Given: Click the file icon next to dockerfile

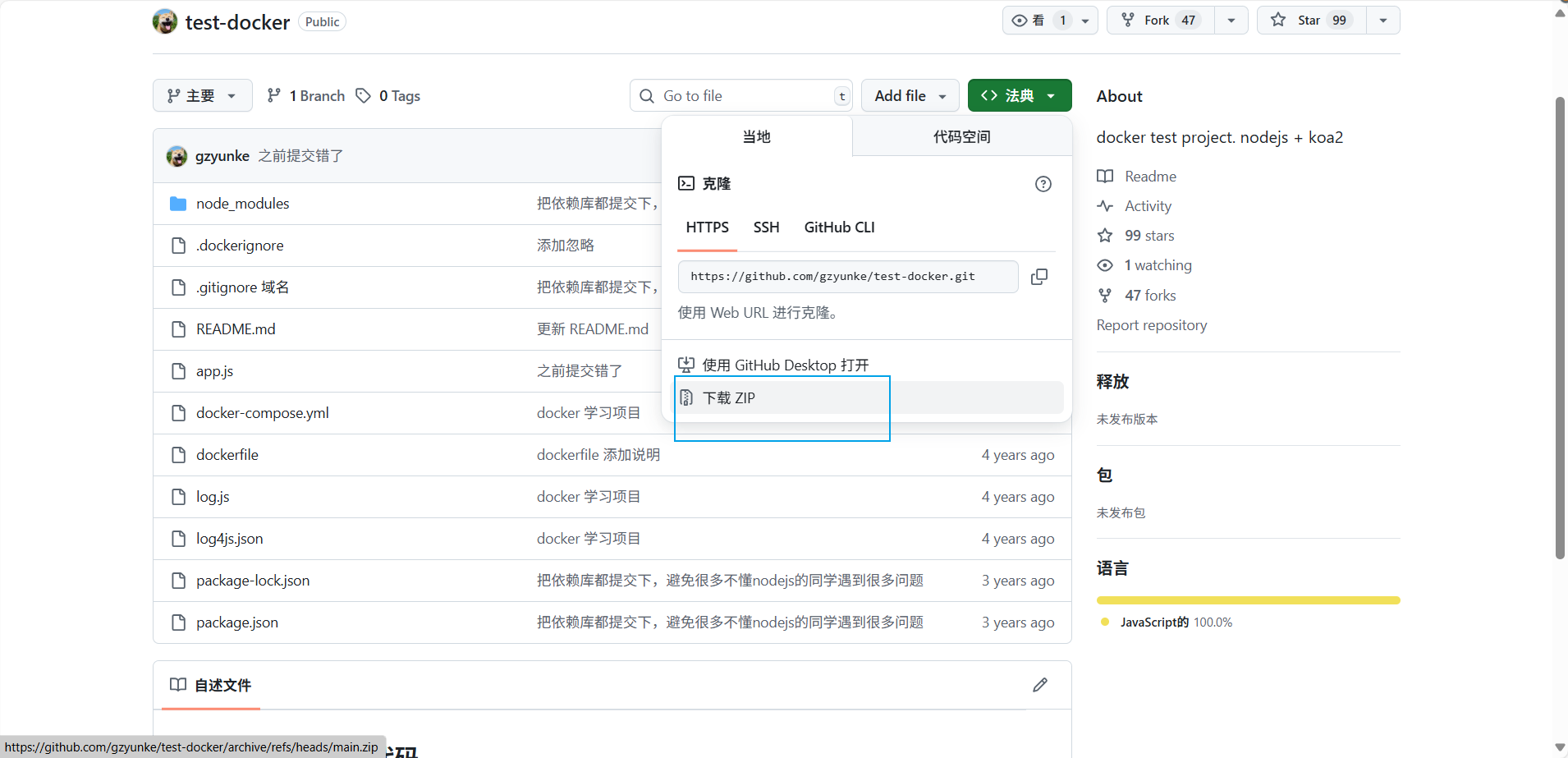Looking at the screenshot, I should click(x=178, y=455).
